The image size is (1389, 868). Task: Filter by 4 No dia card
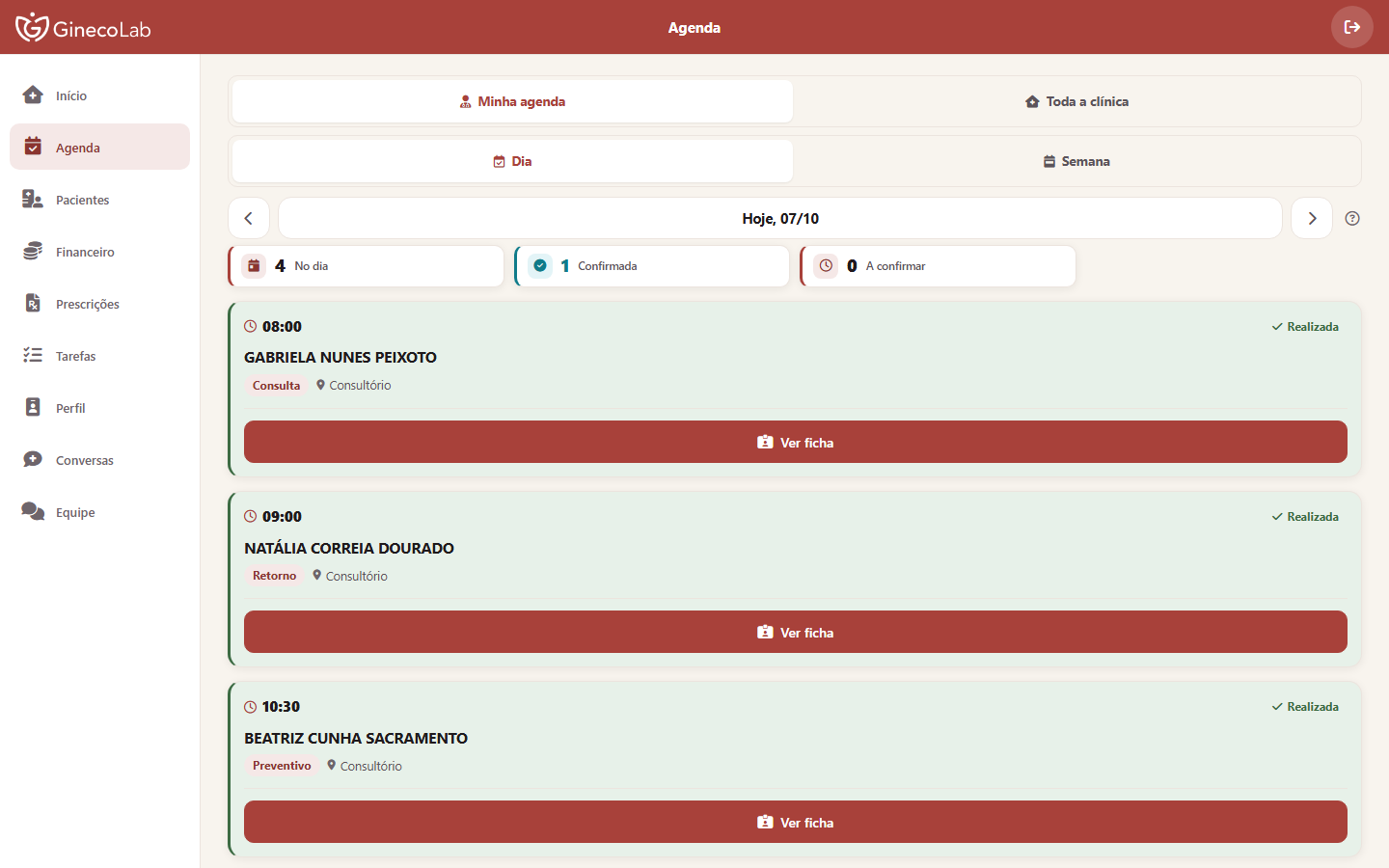click(x=366, y=266)
